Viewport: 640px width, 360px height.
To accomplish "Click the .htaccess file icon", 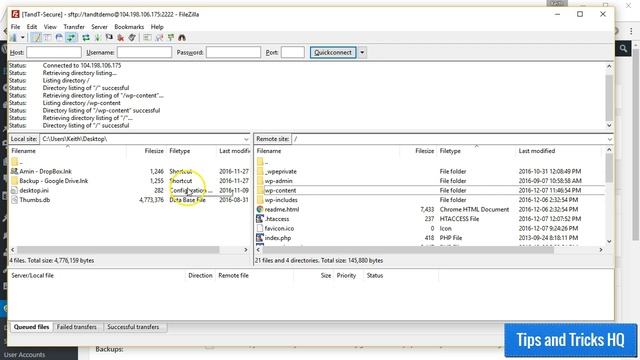I will pos(260,219).
